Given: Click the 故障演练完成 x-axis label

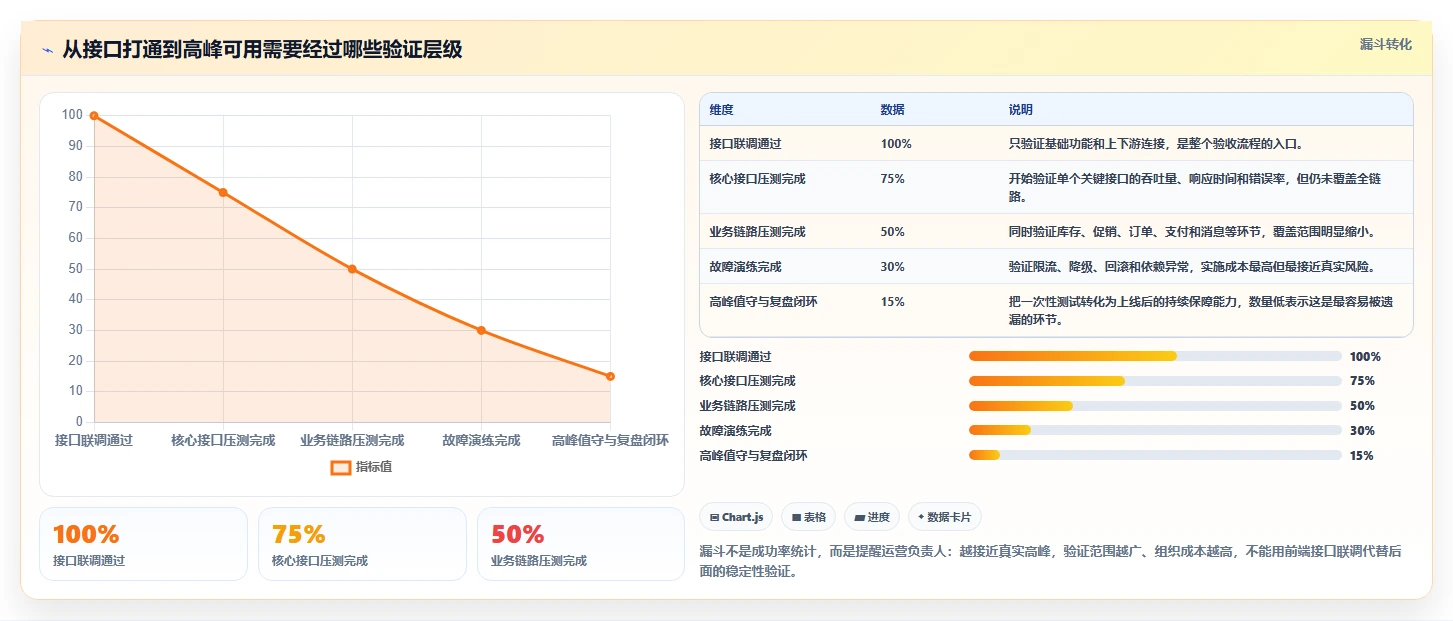Looking at the screenshot, I should (x=481, y=440).
